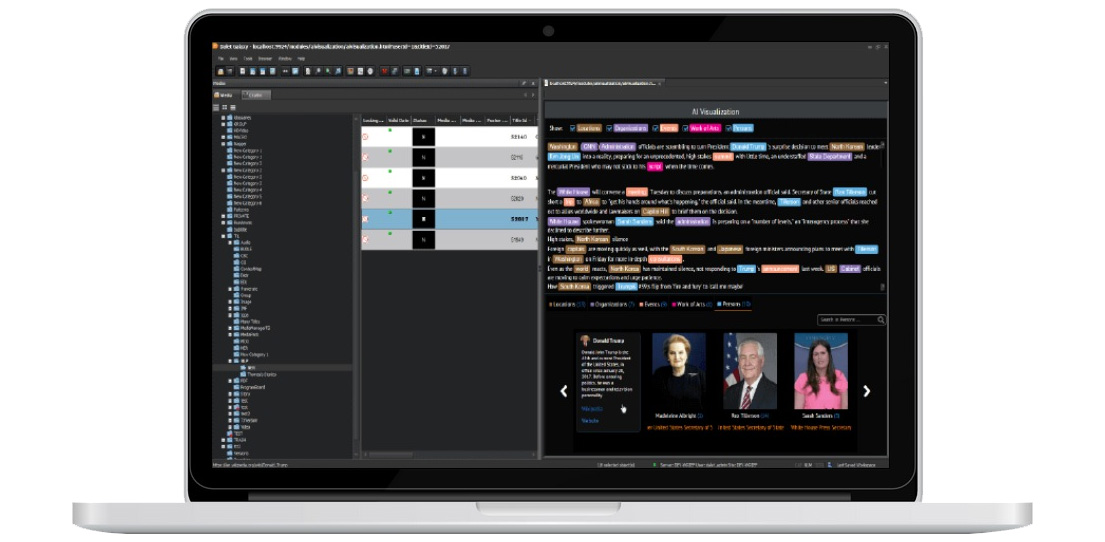Image resolution: width=1105 pixels, height=542 pixels.
Task: Expand the GROUP folder in tree
Action: [x=223, y=124]
